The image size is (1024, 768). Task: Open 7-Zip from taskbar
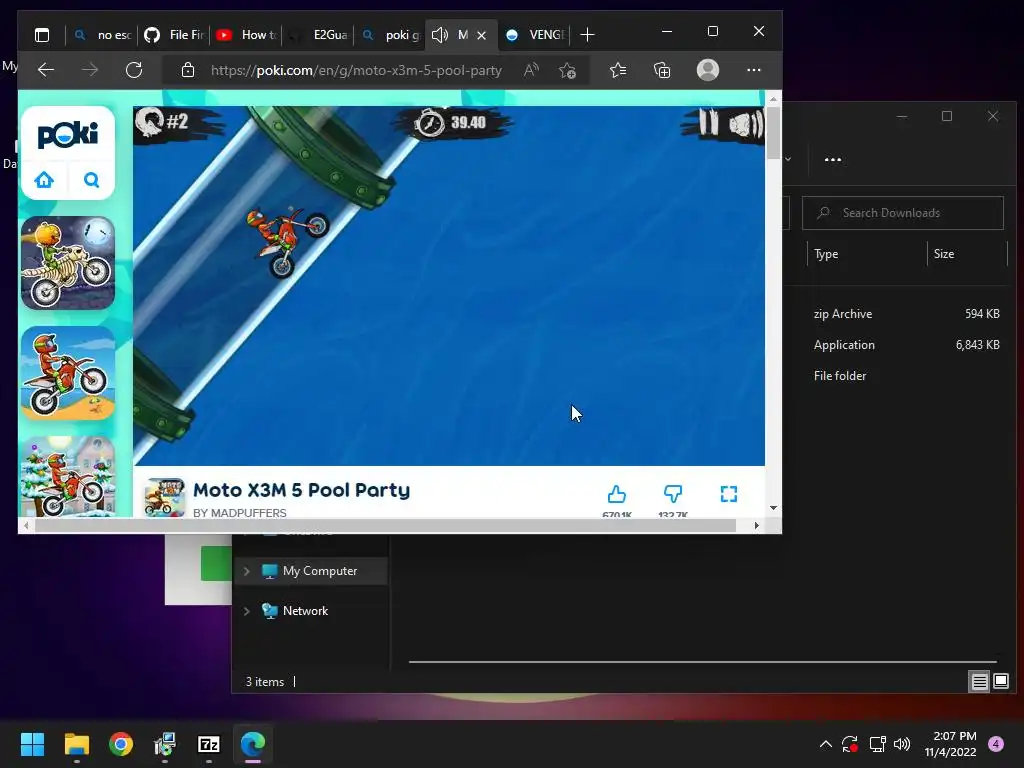[x=208, y=744]
